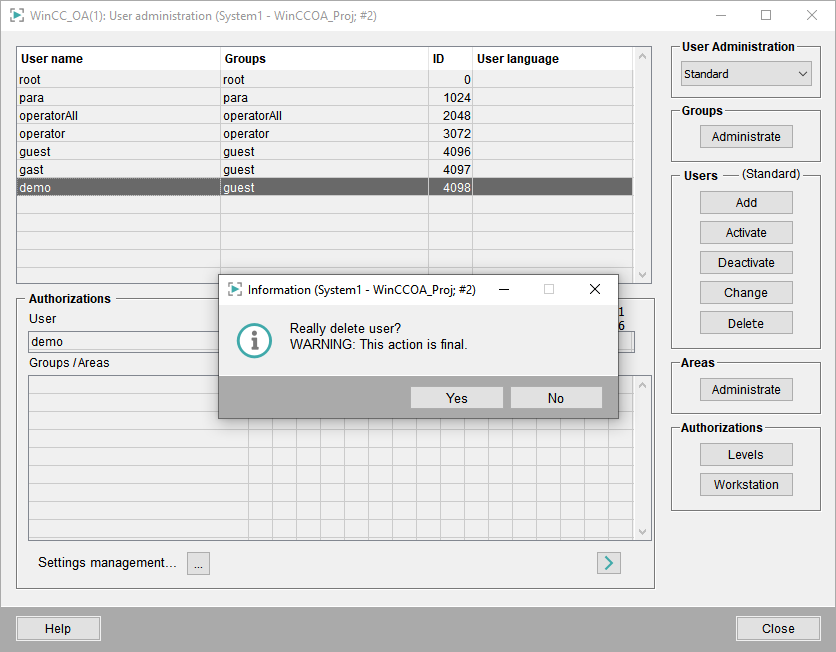Image resolution: width=836 pixels, height=652 pixels.
Task: Click the Information dialog title bar icon
Action: pyautogui.click(x=235, y=289)
